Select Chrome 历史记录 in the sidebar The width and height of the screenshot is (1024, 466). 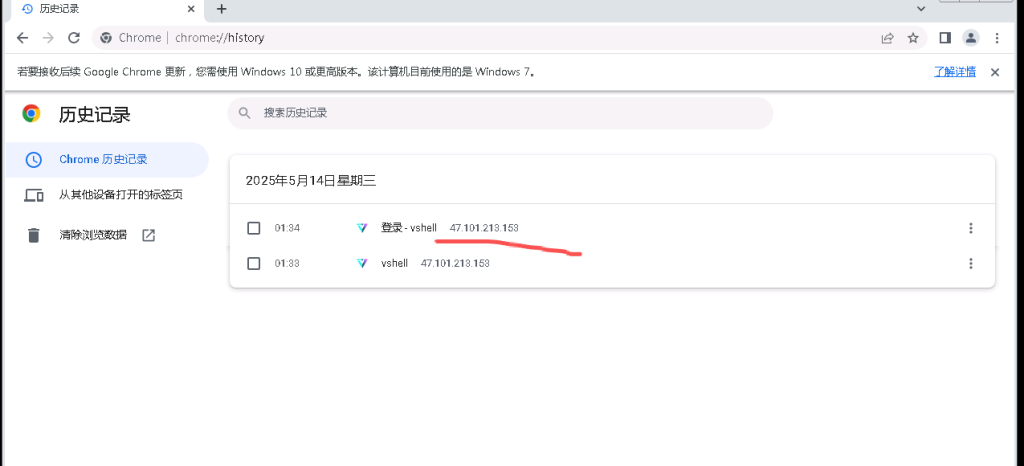(103, 159)
